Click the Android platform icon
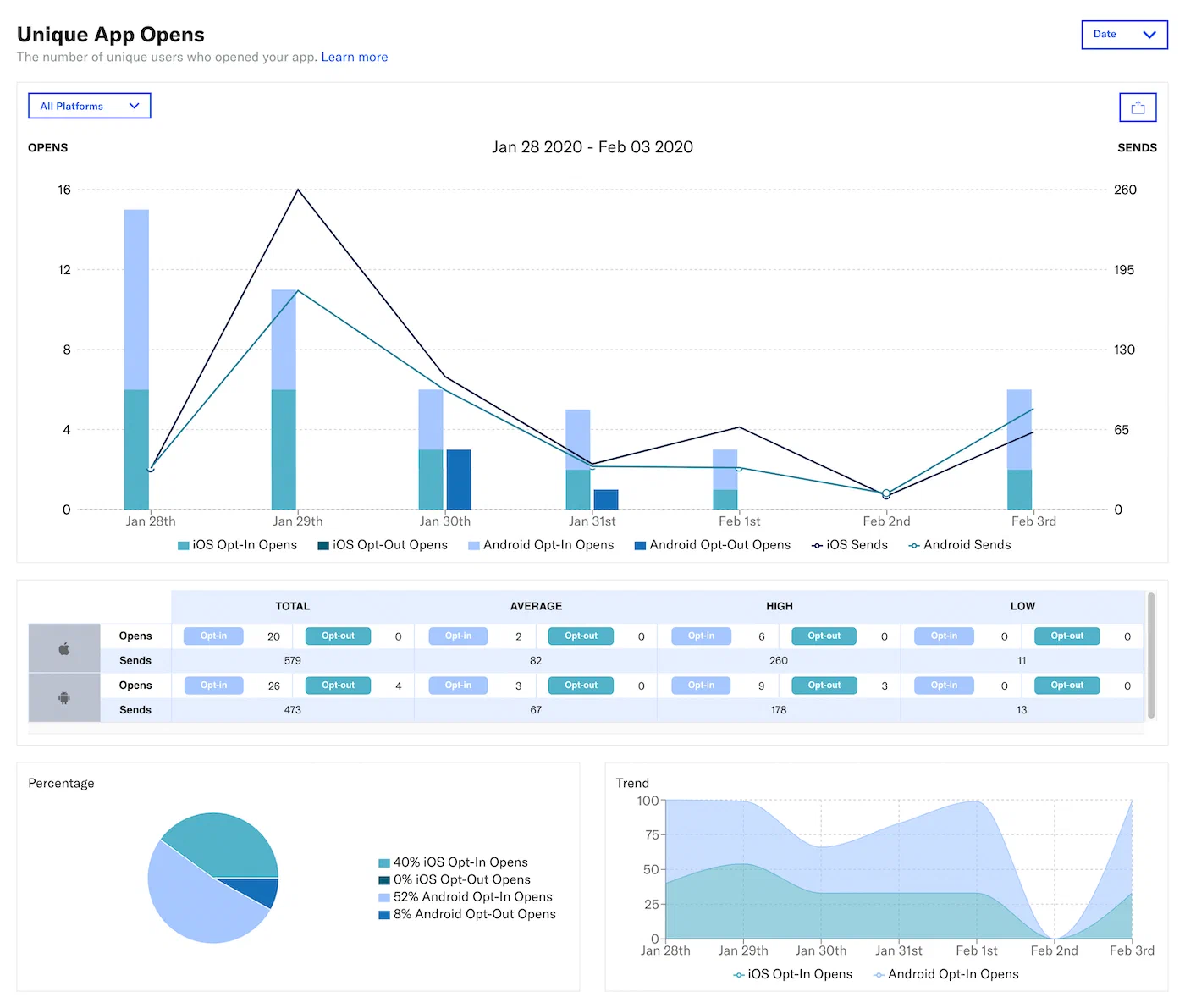Image resolution: width=1185 pixels, height=1008 pixels. click(64, 698)
